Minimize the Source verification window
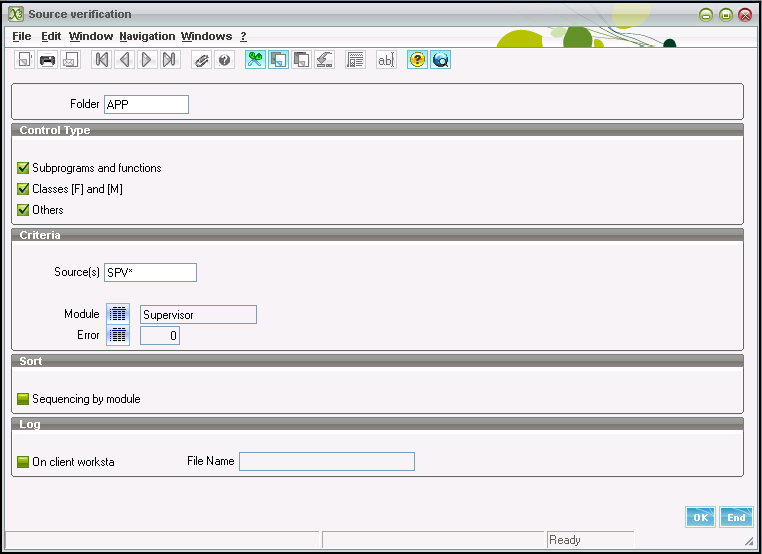The height and width of the screenshot is (554, 762). pyautogui.click(x=706, y=15)
